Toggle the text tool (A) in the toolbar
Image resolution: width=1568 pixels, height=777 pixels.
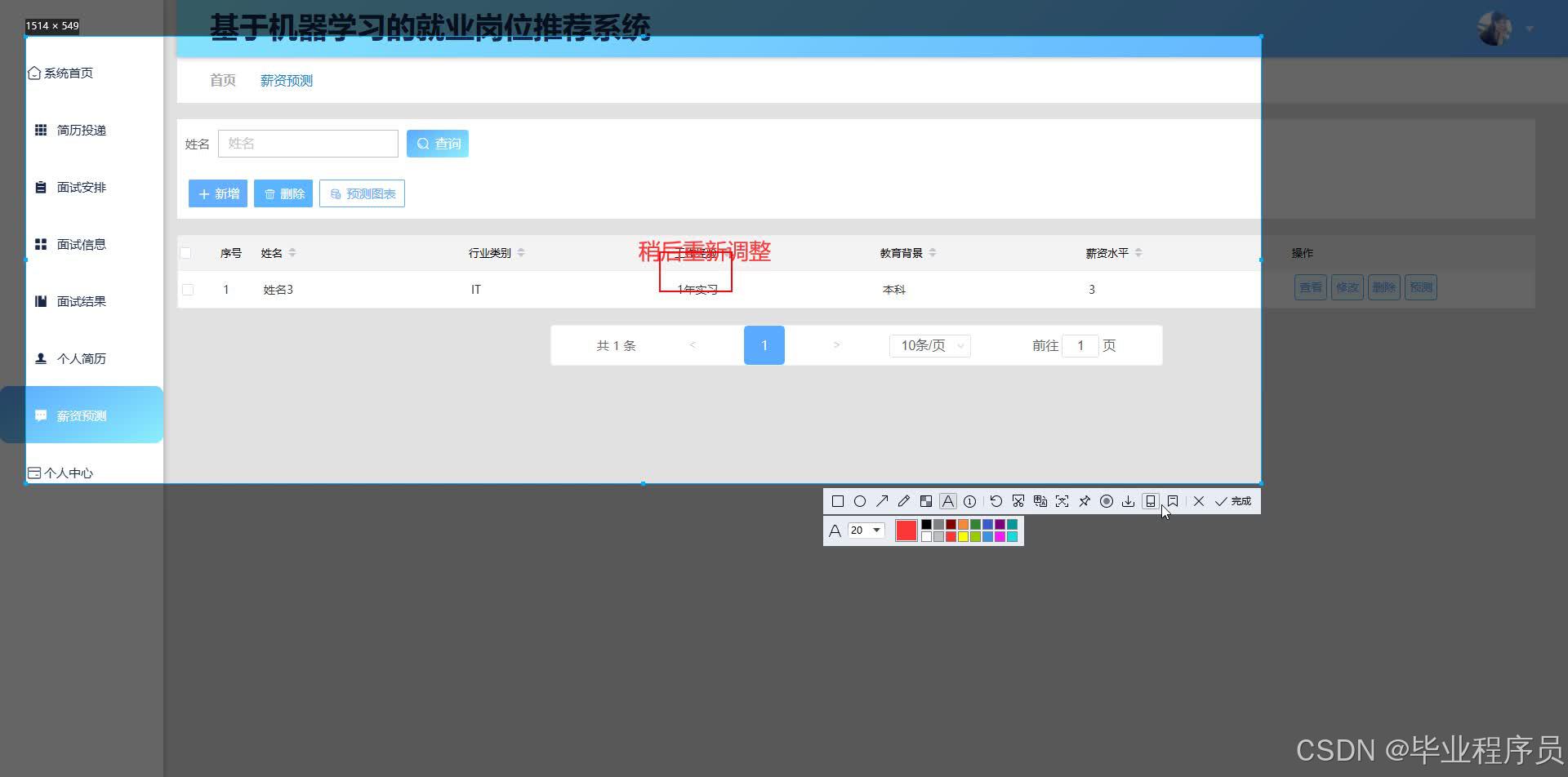coord(947,500)
